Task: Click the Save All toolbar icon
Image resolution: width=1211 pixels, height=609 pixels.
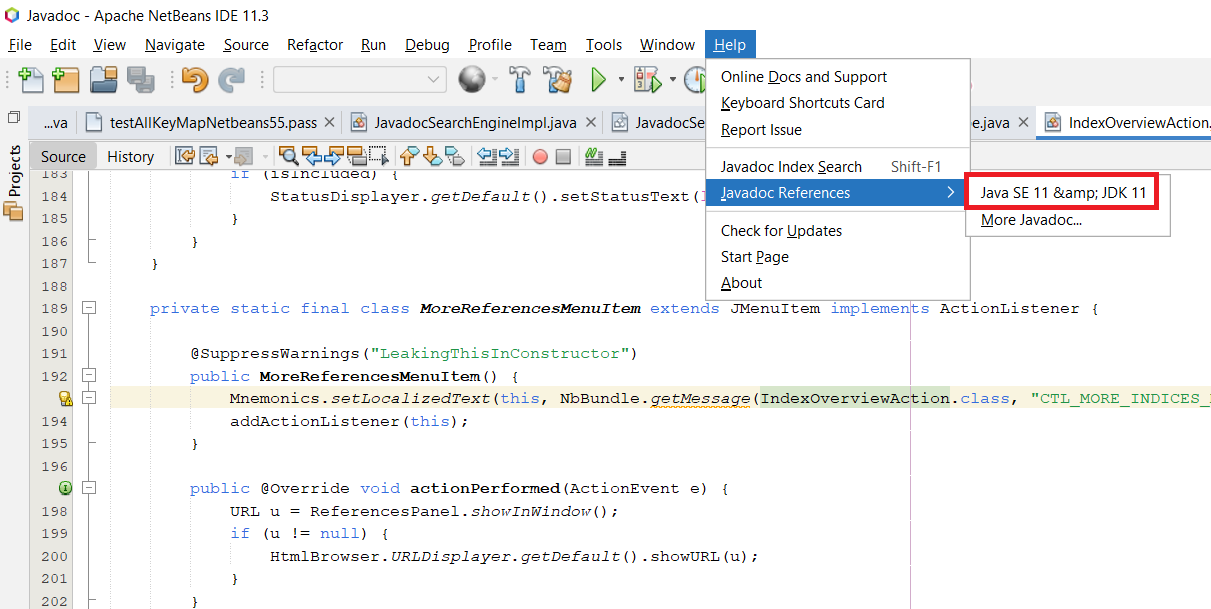Action: pos(140,79)
